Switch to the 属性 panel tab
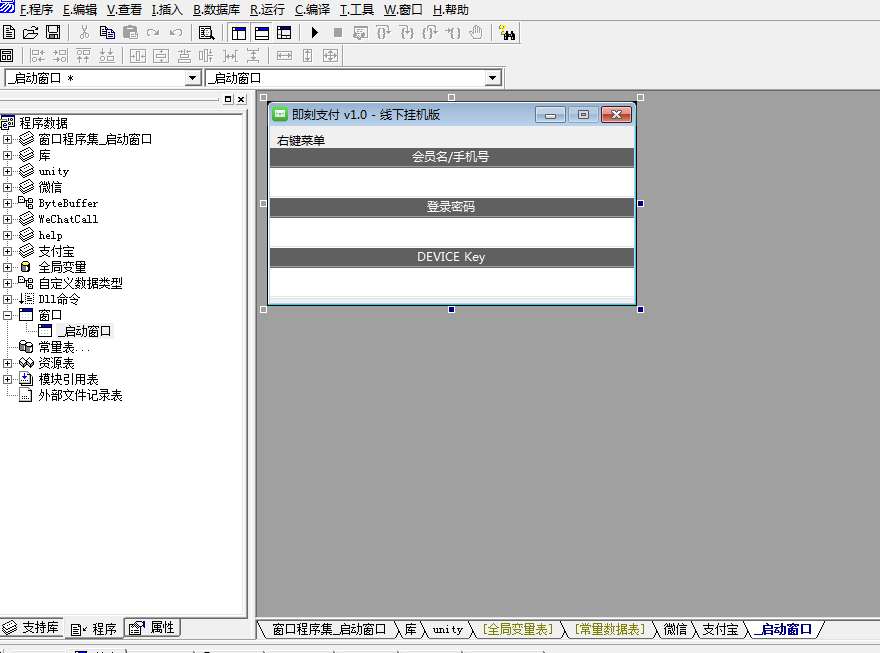This screenshot has height=653, width=880. pyautogui.click(x=153, y=628)
